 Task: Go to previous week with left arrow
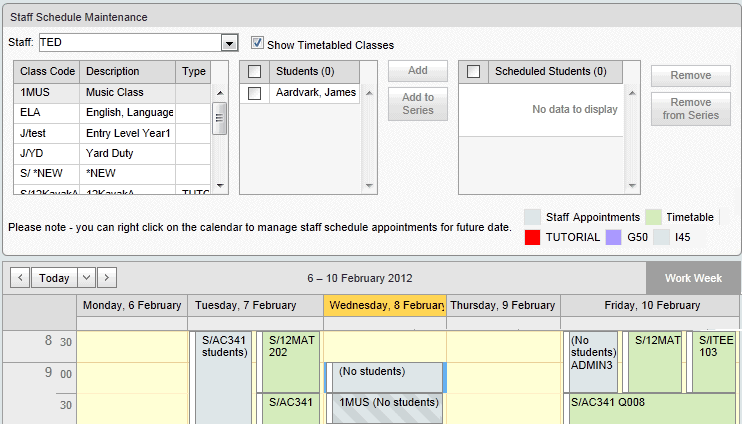point(20,278)
